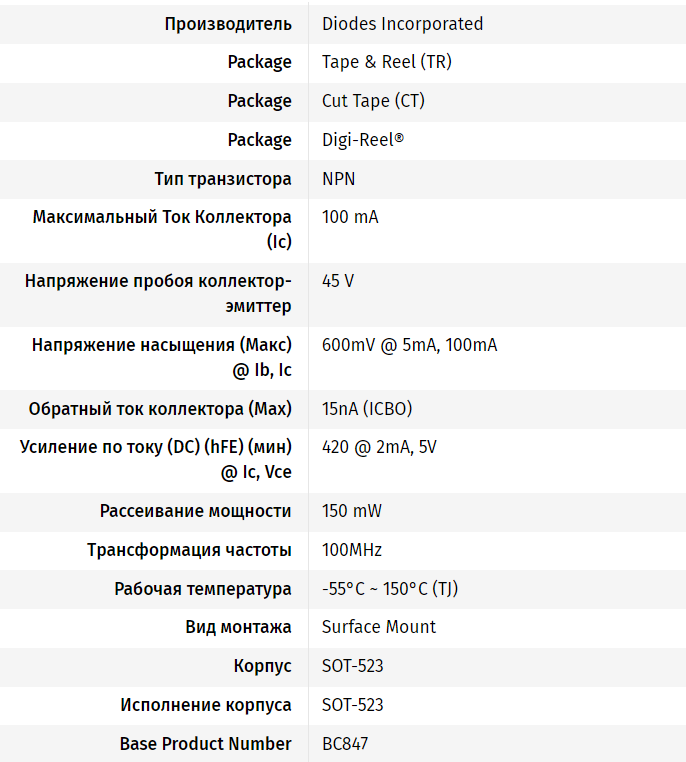Select the Тип транзистора label
The height and width of the screenshot is (762, 686).
pos(223,179)
